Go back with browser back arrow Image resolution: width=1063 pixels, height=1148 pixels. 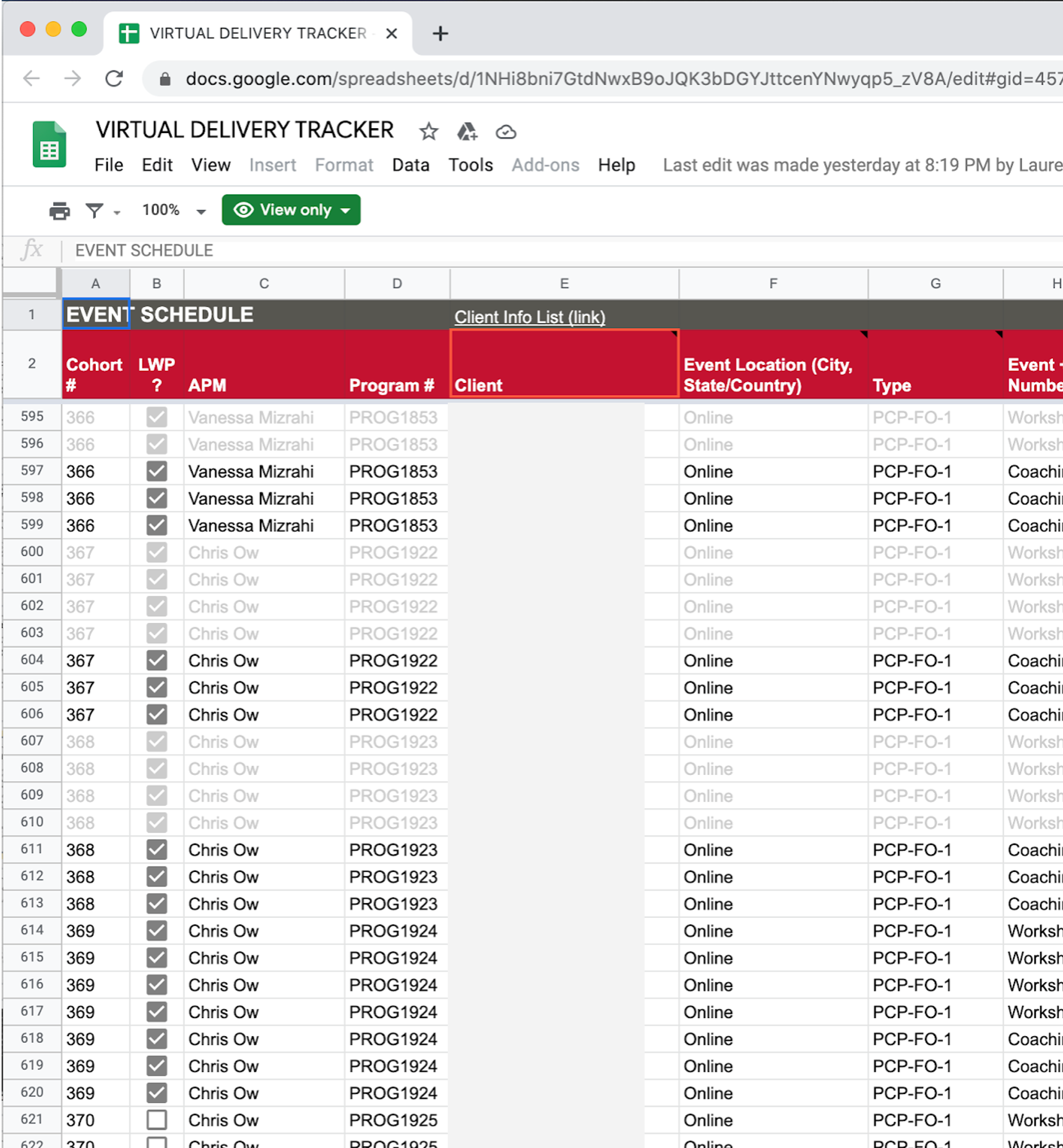pos(32,79)
